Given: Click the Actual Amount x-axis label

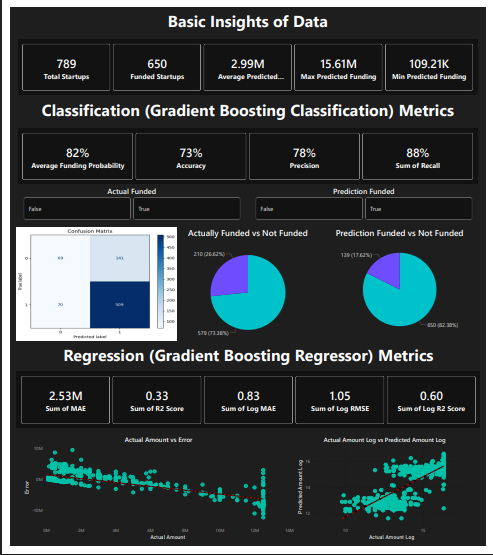Looking at the screenshot, I should click(168, 537).
